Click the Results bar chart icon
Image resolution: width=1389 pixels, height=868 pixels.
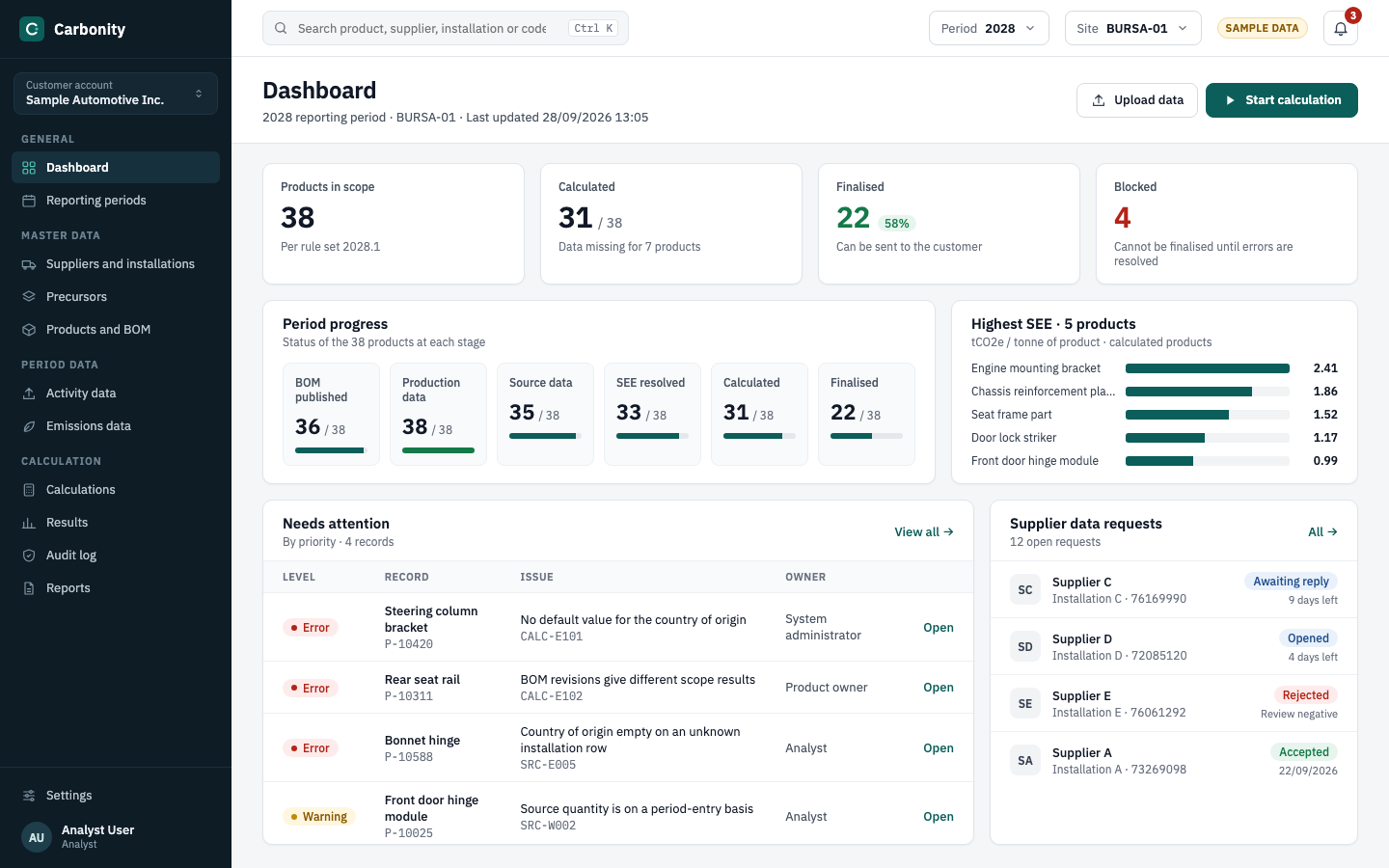(x=29, y=523)
